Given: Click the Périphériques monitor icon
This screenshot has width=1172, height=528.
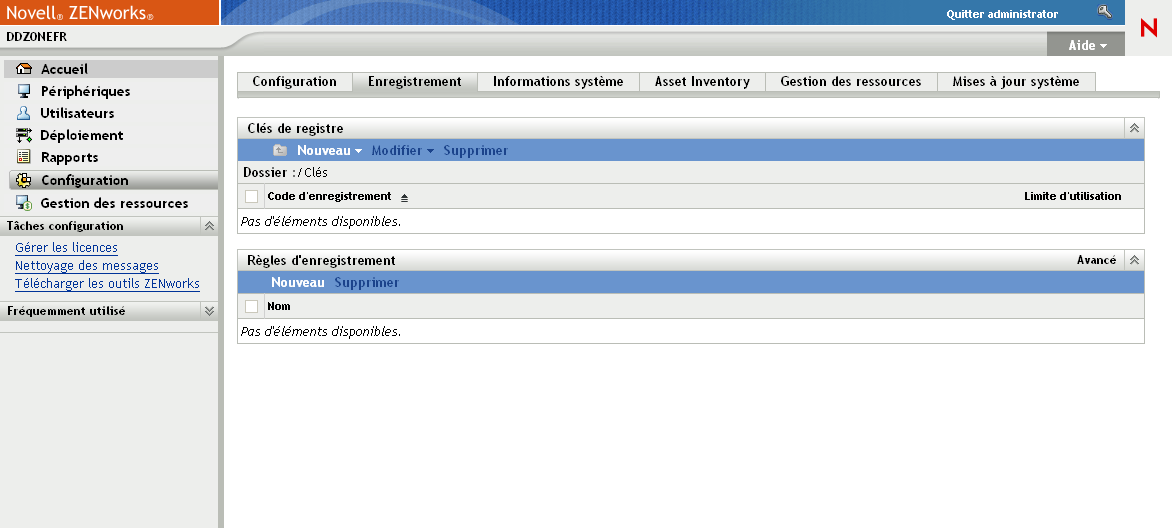Looking at the screenshot, I should click(24, 91).
